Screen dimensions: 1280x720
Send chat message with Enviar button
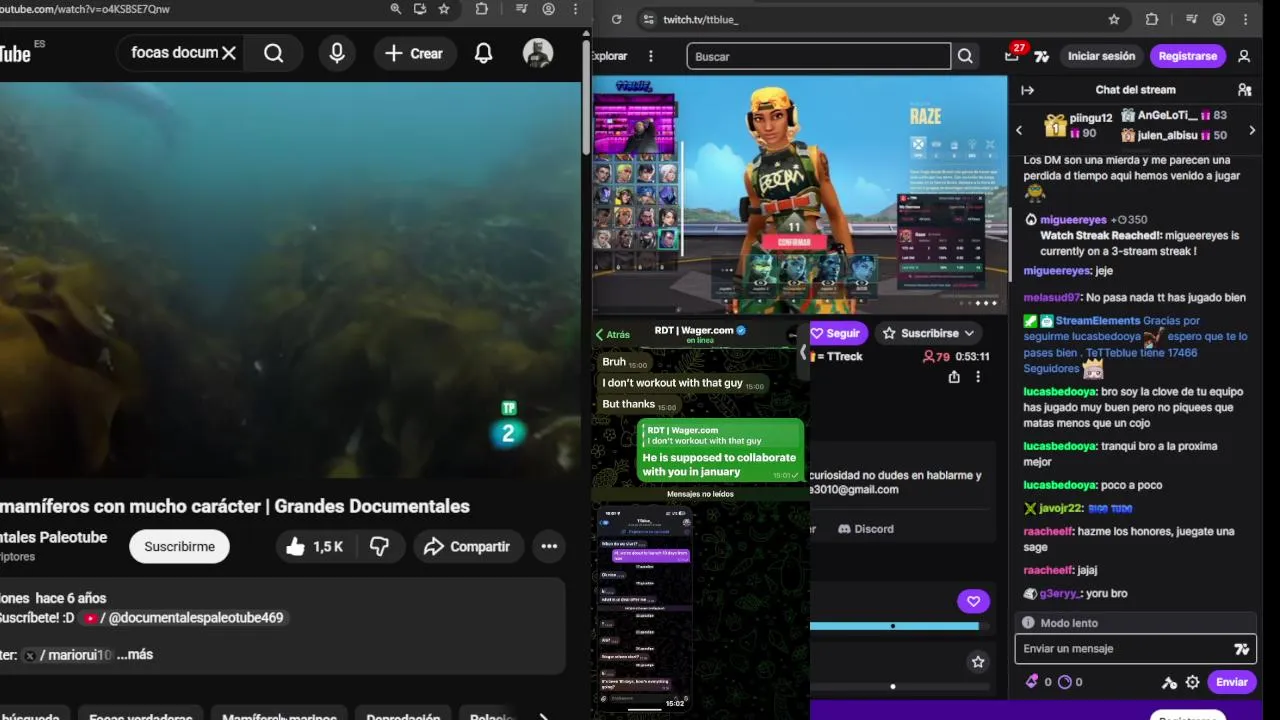pos(1231,682)
